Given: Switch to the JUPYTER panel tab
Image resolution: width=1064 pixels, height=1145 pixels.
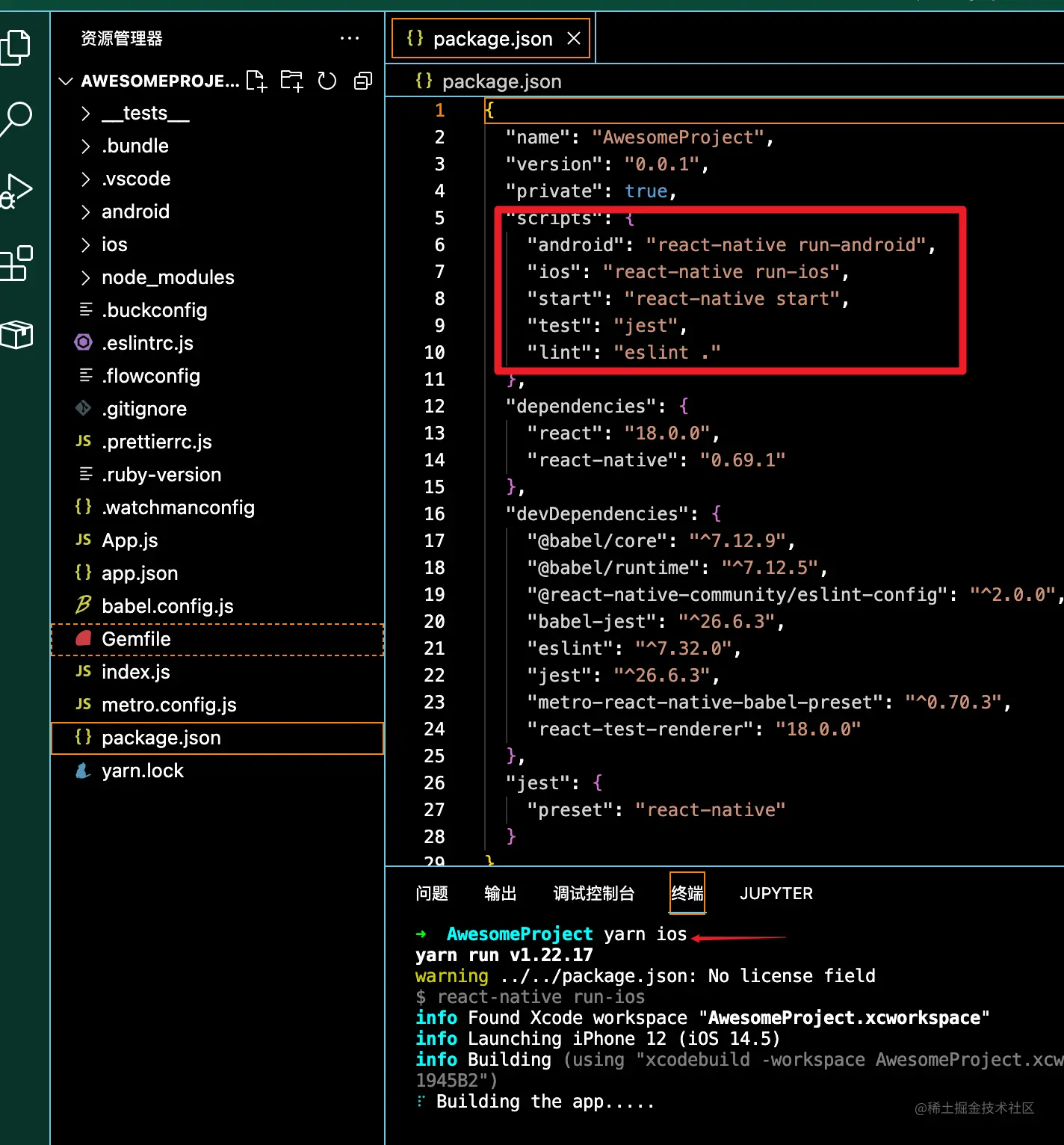Looking at the screenshot, I should click(x=776, y=893).
